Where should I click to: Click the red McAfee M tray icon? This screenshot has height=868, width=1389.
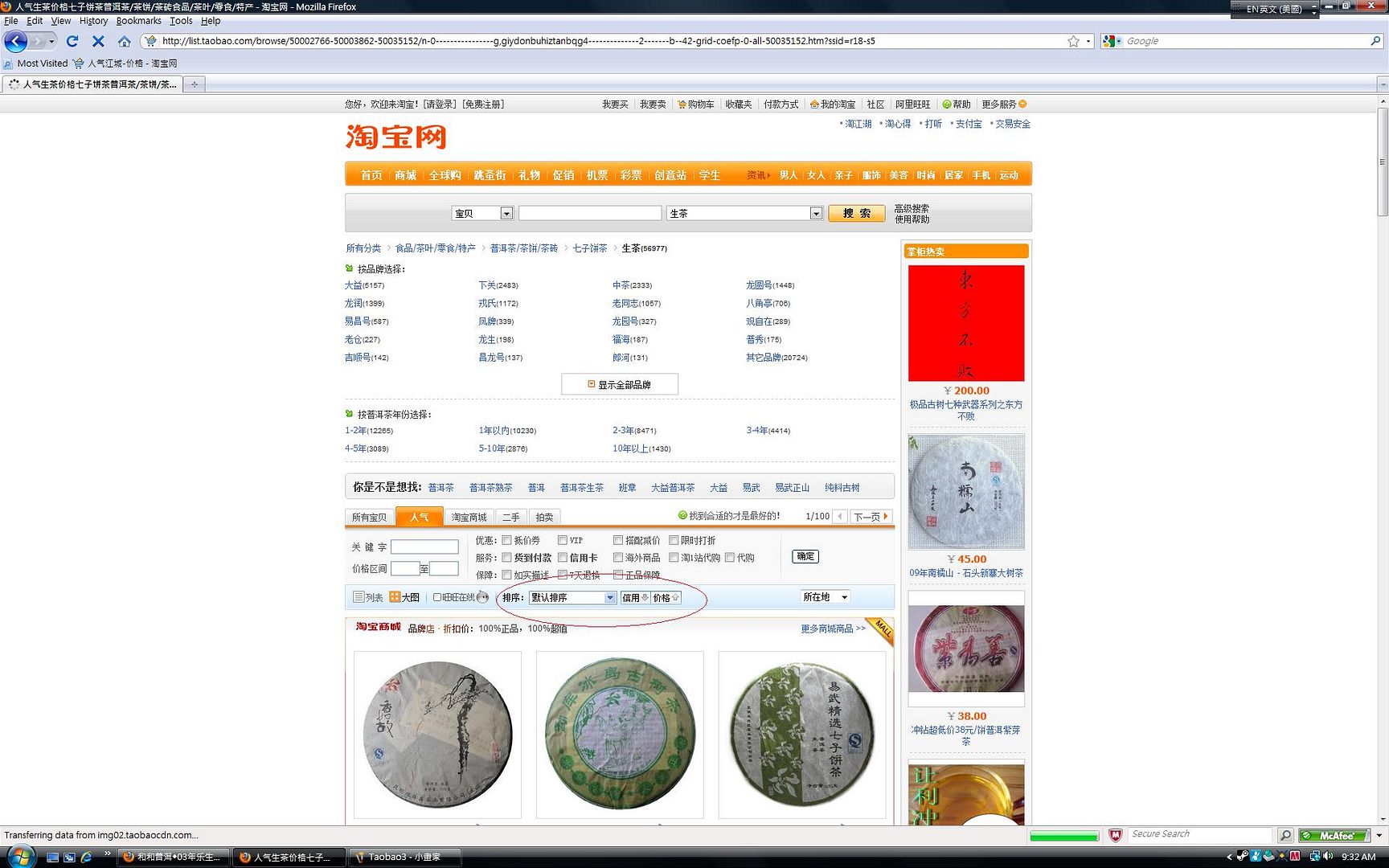pos(1294,857)
